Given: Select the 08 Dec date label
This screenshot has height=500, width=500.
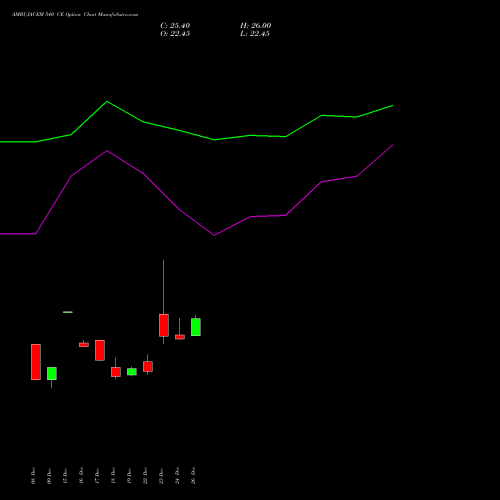Looking at the screenshot, I should point(33,476).
